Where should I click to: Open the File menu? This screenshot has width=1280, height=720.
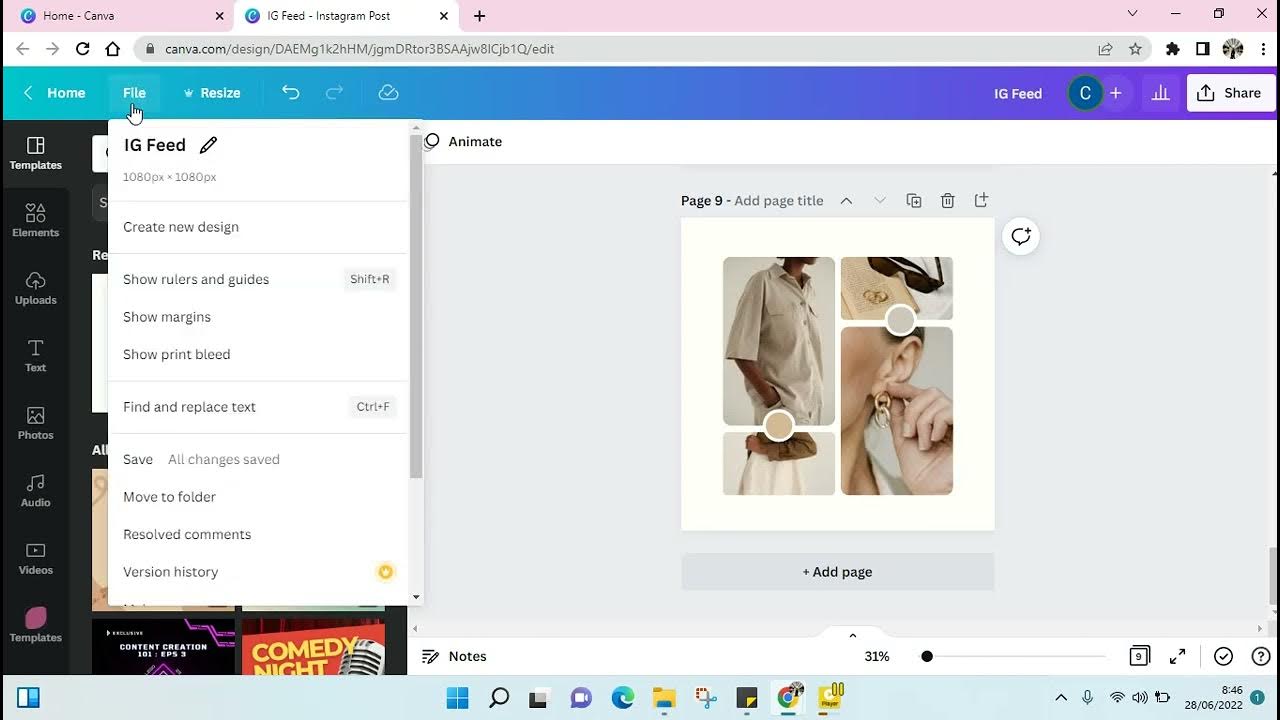click(134, 92)
